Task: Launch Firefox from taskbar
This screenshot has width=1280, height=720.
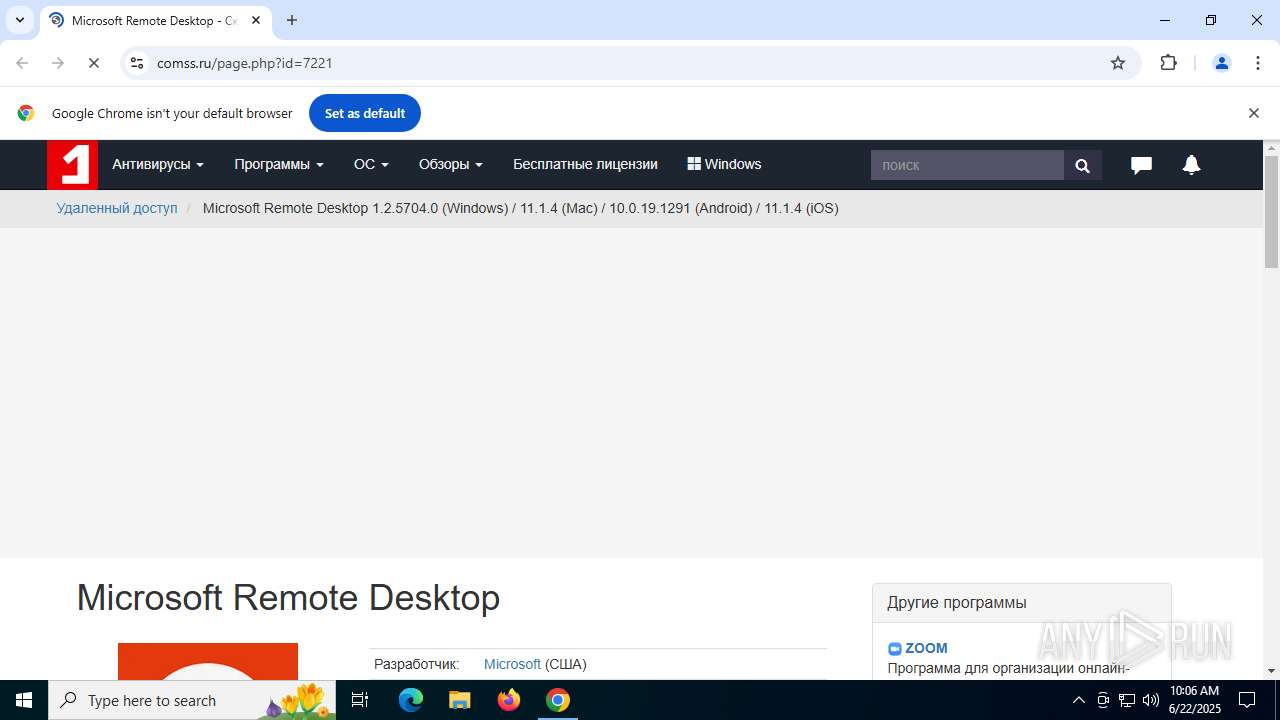Action: coord(509,700)
